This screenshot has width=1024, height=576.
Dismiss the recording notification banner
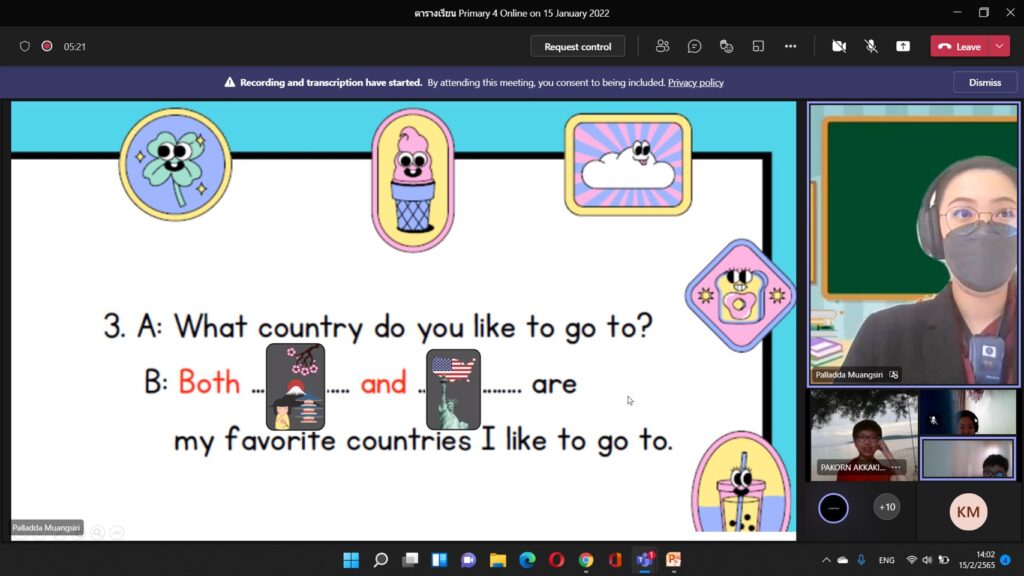coord(984,83)
